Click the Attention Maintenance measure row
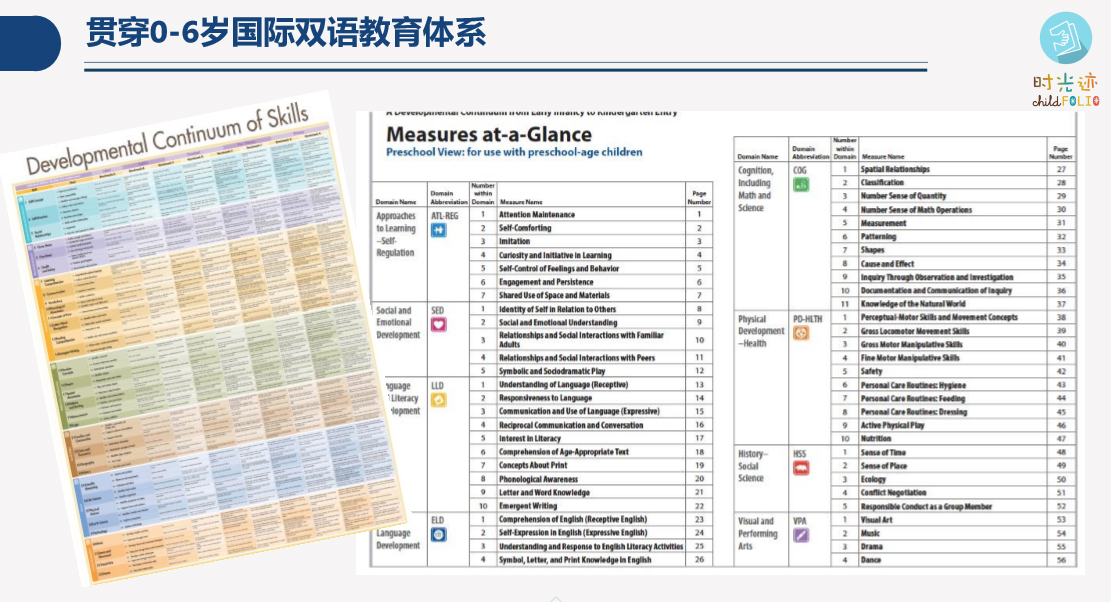Image resolution: width=1111 pixels, height=602 pixels. point(537,215)
